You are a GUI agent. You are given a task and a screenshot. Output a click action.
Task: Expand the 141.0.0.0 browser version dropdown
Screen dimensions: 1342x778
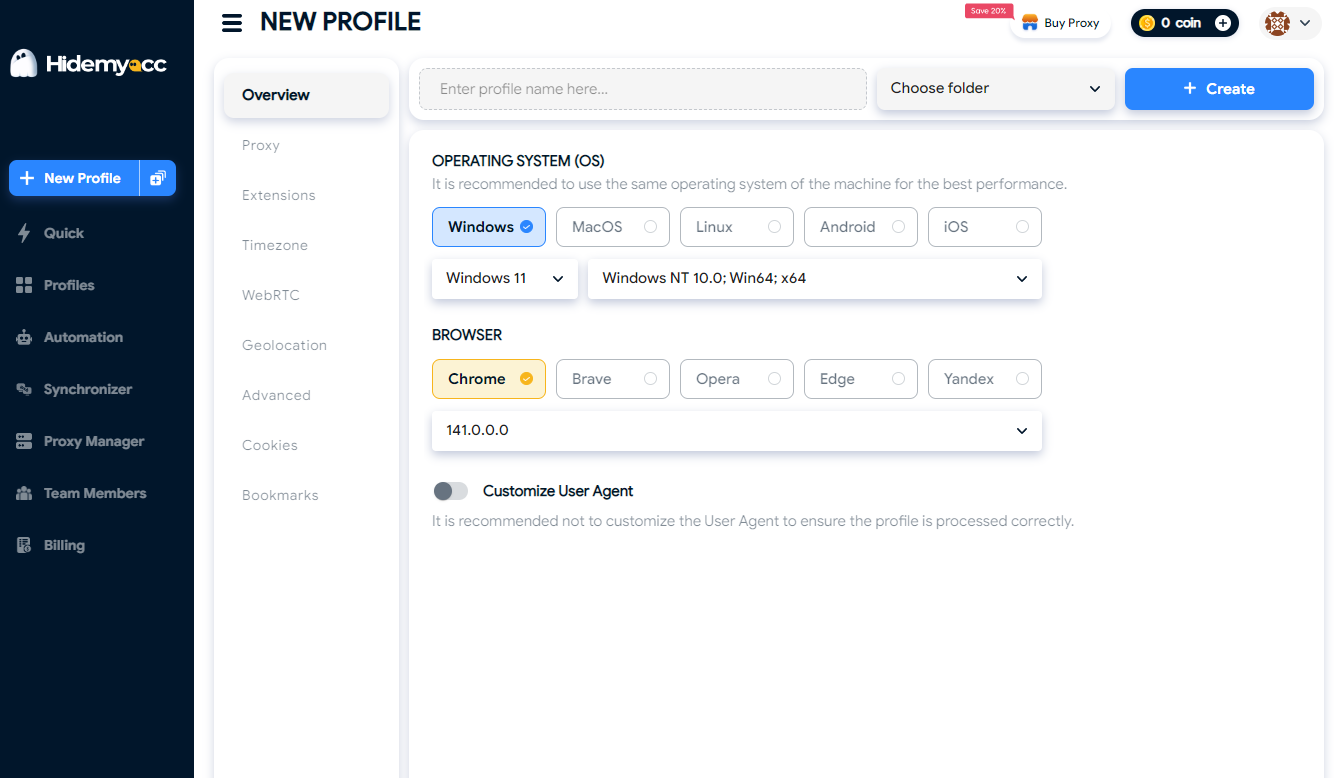(x=736, y=430)
